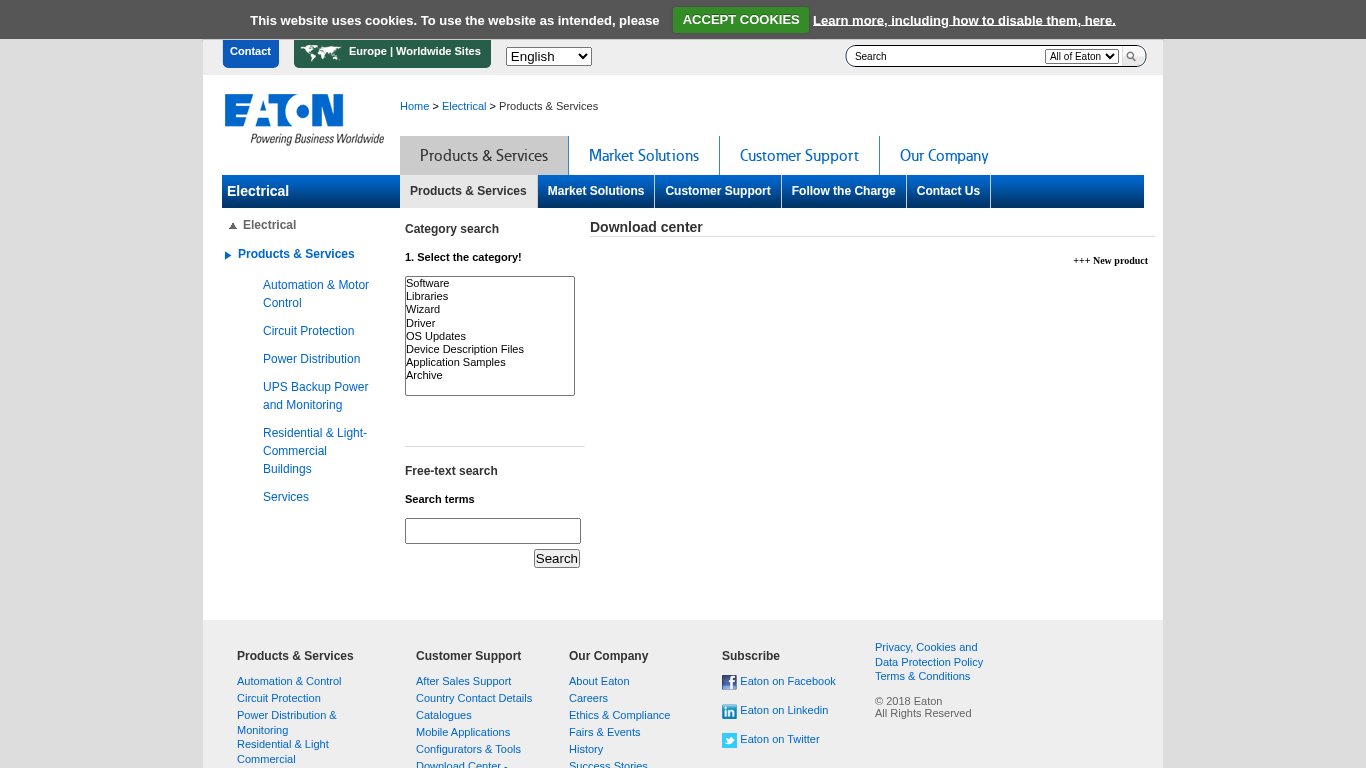
Task: Open footer Mobile Applications link
Action: [x=463, y=732]
